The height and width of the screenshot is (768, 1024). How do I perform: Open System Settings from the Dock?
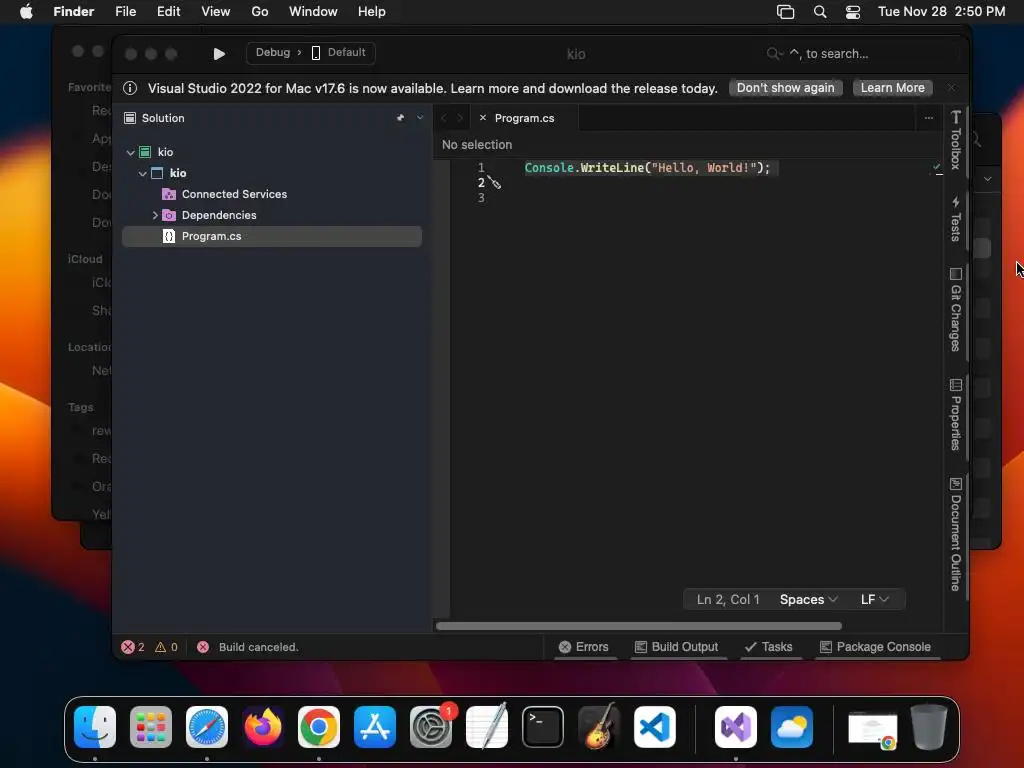431,727
